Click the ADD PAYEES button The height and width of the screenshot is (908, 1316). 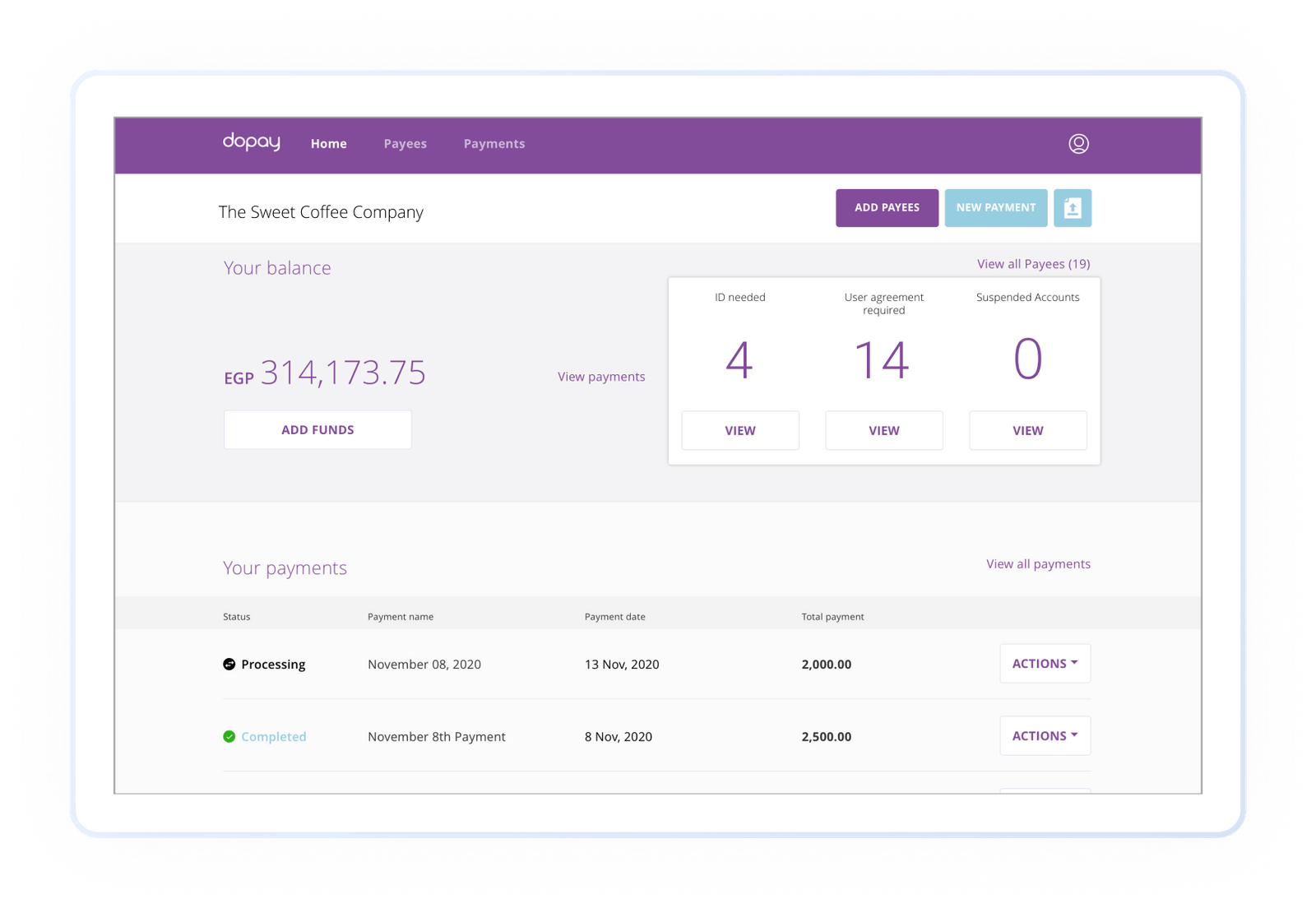coord(887,207)
